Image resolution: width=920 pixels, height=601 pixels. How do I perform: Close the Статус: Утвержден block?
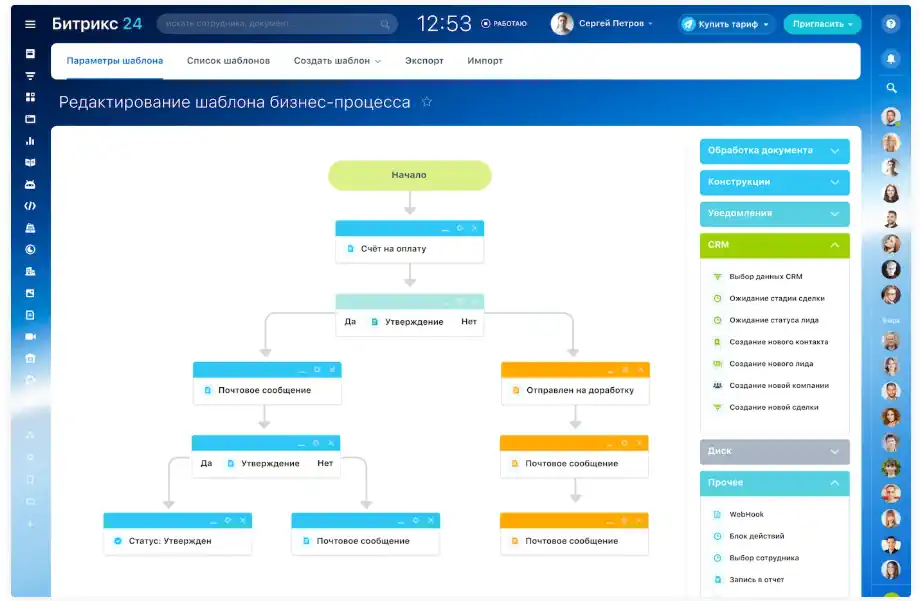tap(242, 521)
